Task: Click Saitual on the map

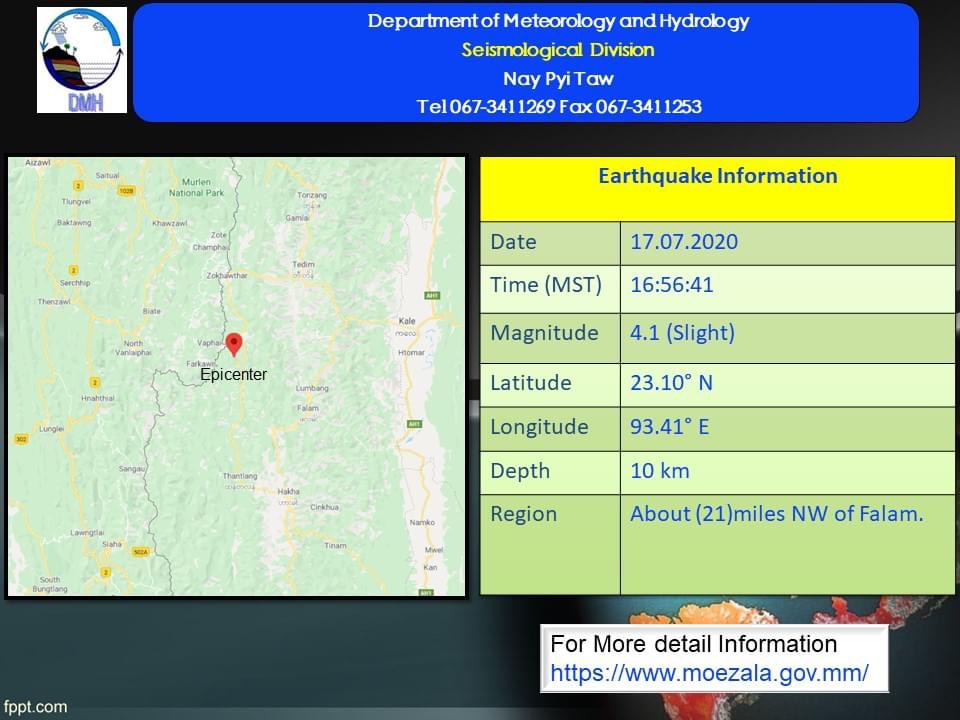Action: (x=108, y=175)
